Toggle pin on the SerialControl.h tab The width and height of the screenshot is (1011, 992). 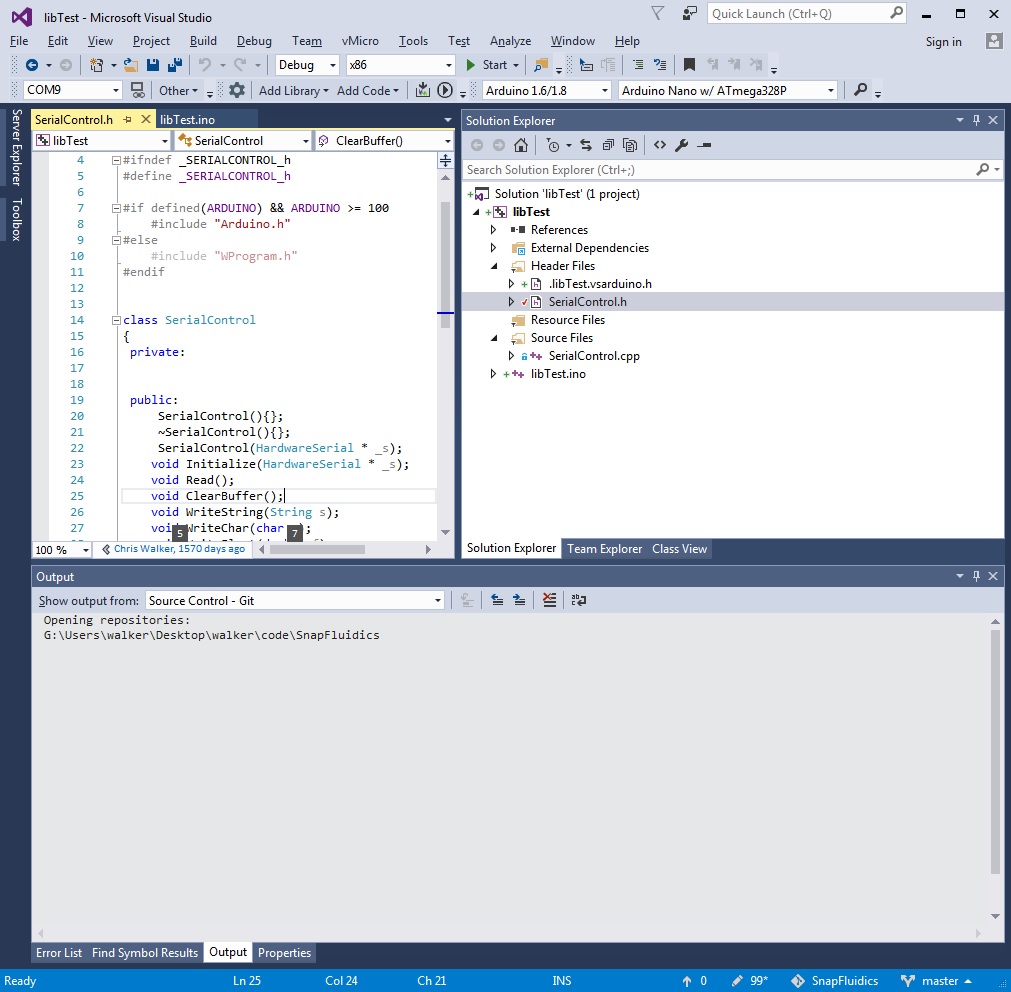pyautogui.click(x=128, y=120)
